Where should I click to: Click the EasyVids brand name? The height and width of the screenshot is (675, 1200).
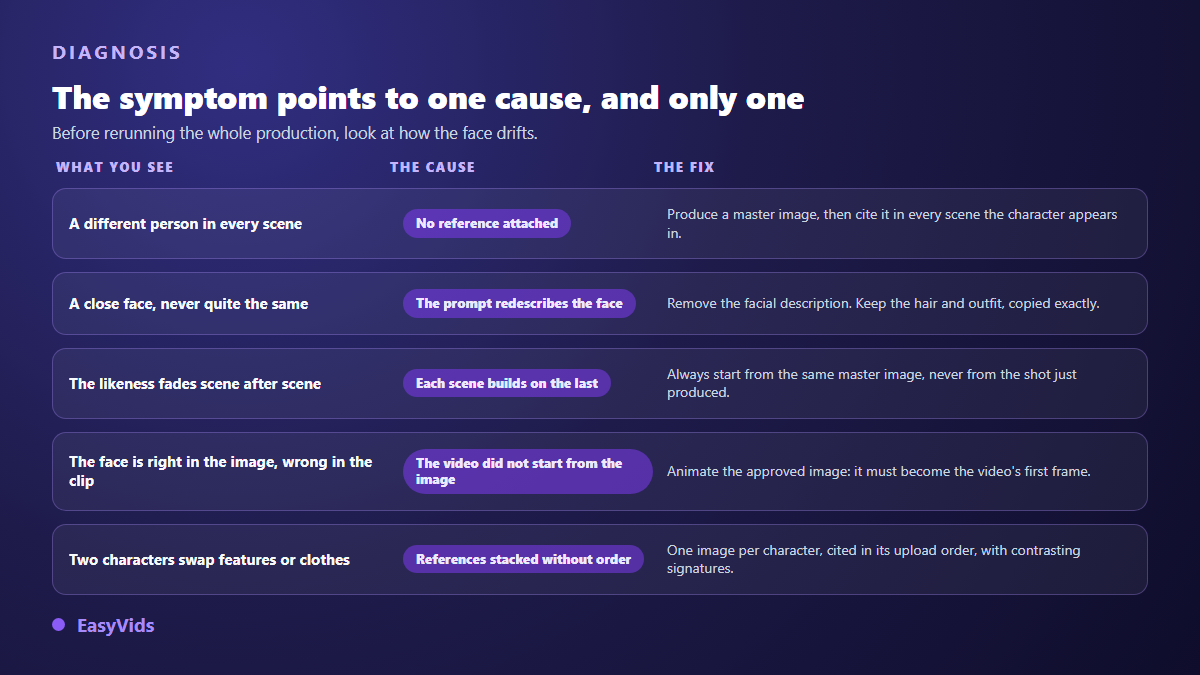click(116, 626)
